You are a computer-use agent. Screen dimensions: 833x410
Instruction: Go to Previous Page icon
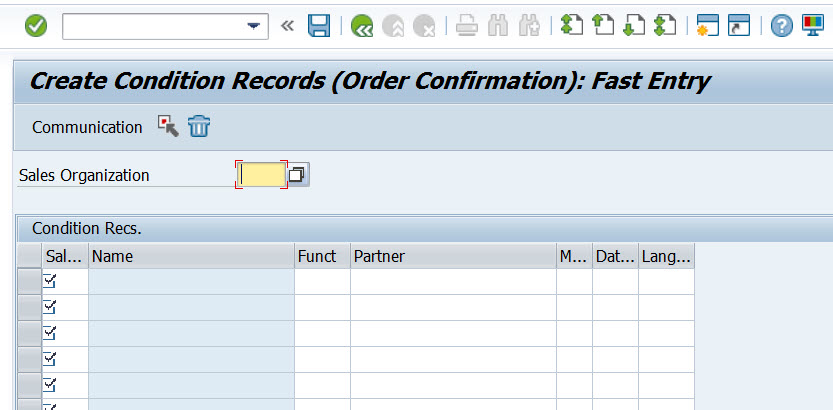coord(603,25)
